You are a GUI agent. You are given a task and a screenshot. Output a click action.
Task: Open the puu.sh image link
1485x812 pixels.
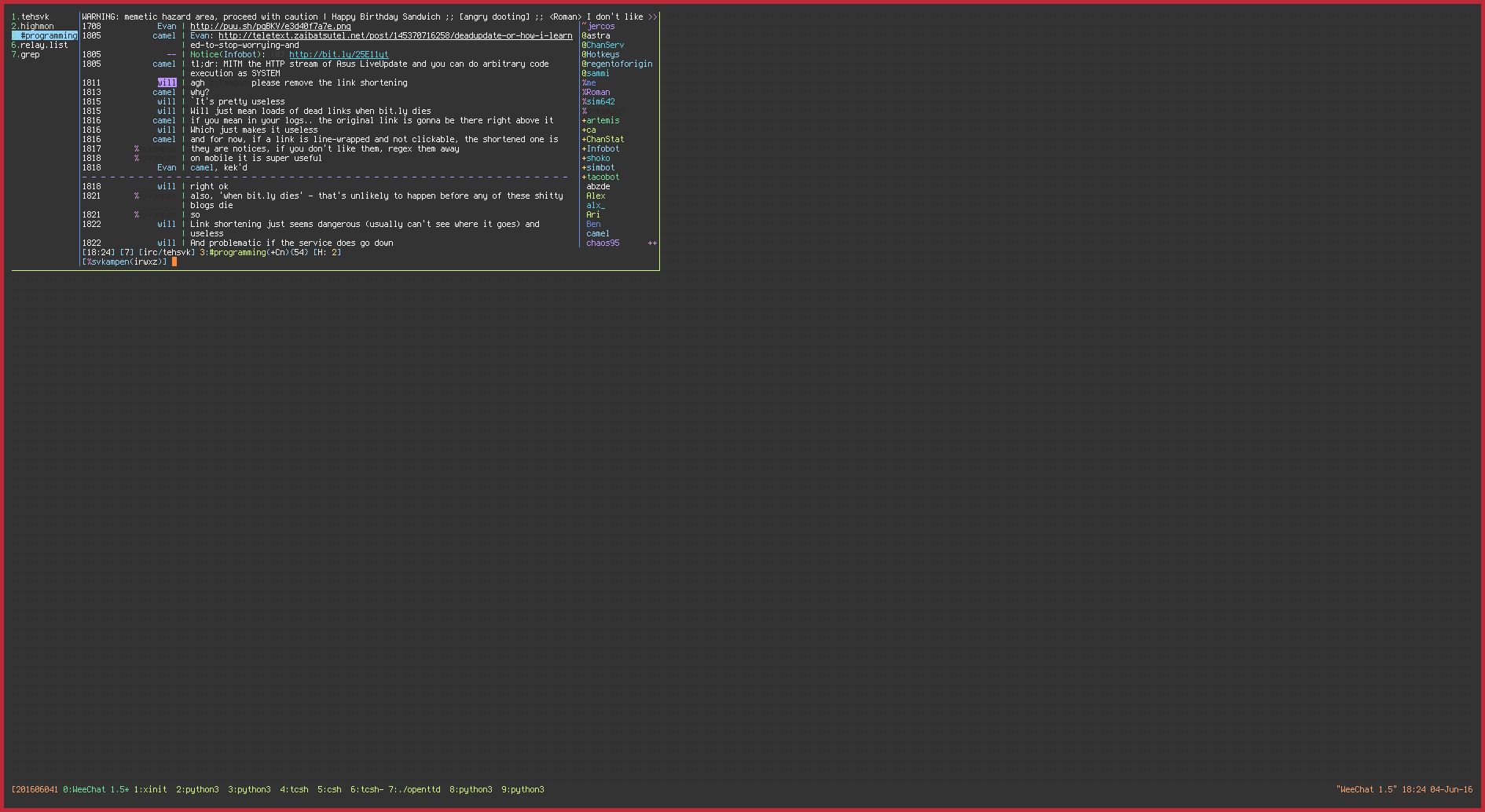click(x=270, y=26)
